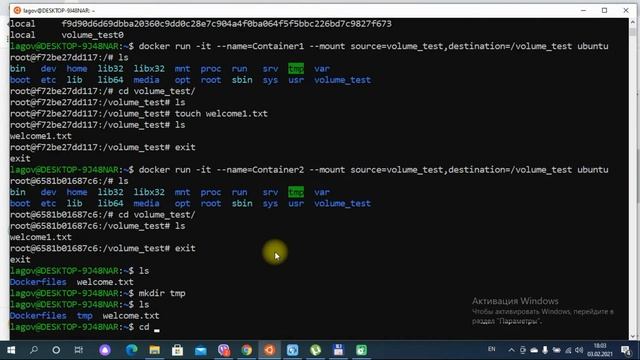Open Google Chrome from the taskbar
This screenshot has width=640, height=360.
[247, 350]
